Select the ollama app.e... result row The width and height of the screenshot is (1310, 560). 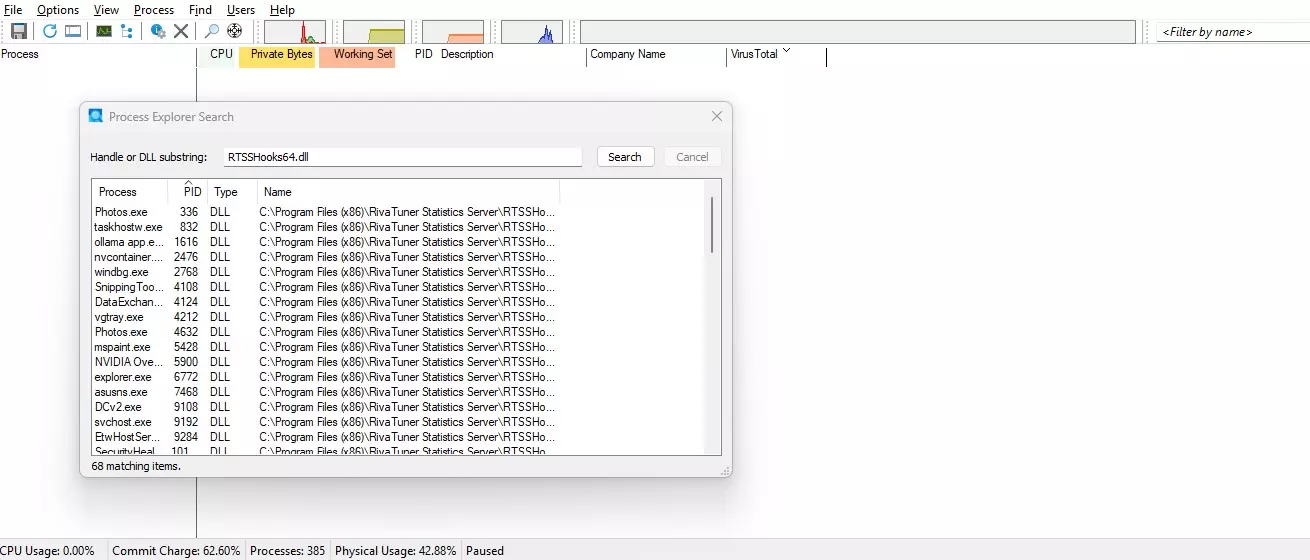click(x=325, y=242)
